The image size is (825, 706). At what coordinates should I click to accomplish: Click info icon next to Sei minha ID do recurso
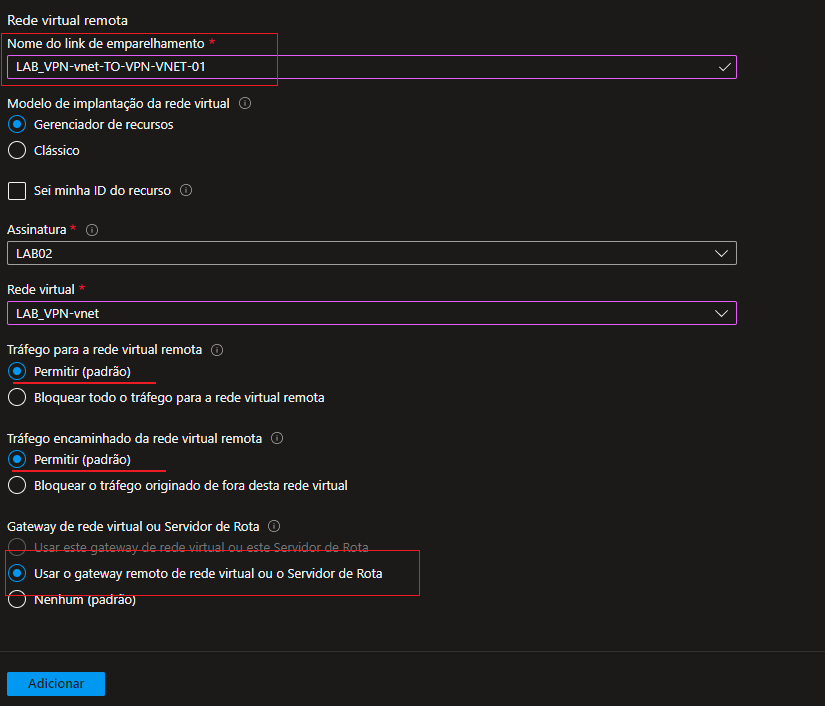[185, 190]
